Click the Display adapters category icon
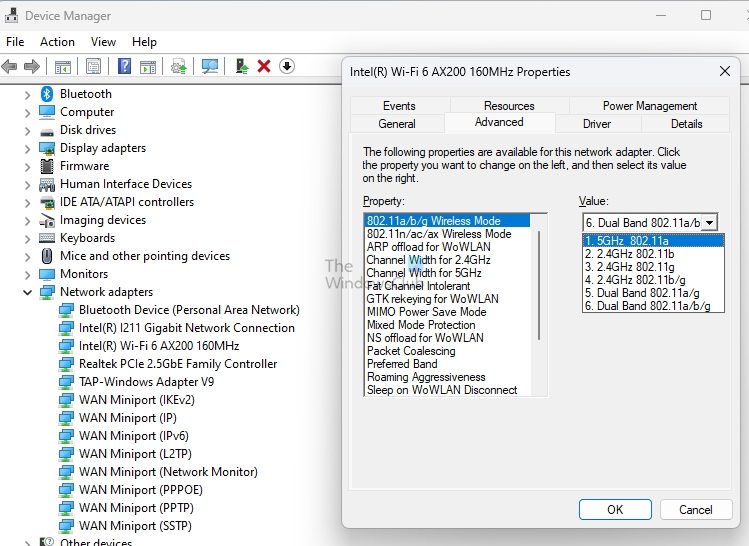The image size is (749, 546). tap(47, 148)
